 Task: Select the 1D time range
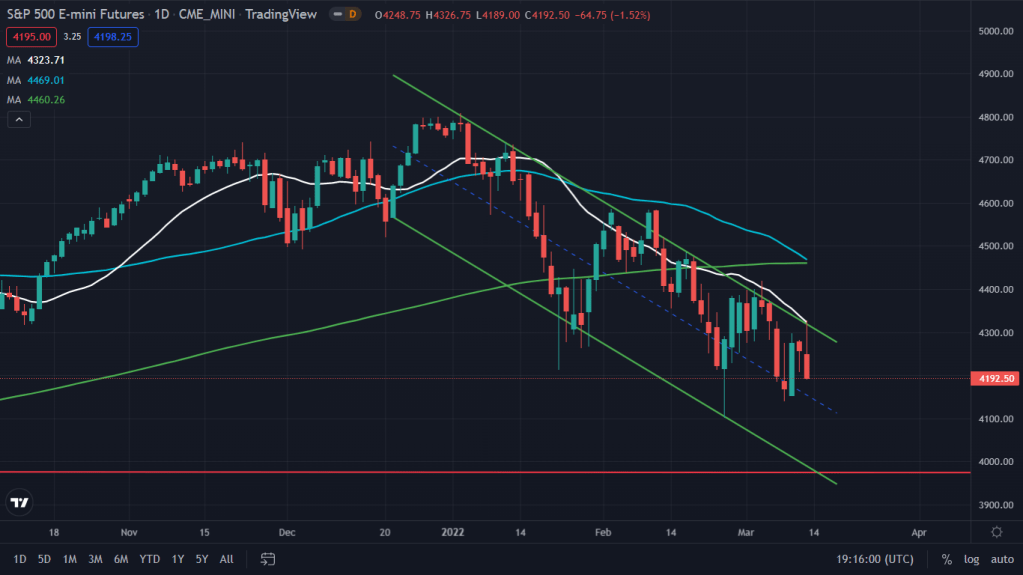click(x=20, y=558)
